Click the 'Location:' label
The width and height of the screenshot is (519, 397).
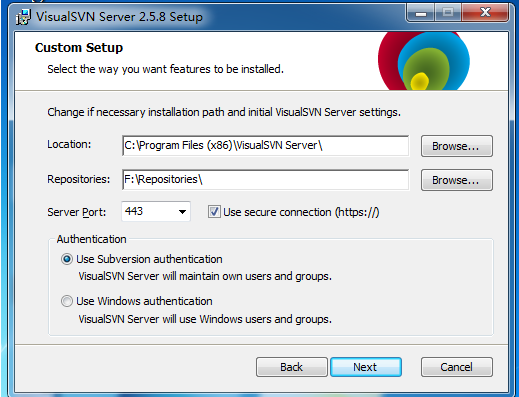69,144
